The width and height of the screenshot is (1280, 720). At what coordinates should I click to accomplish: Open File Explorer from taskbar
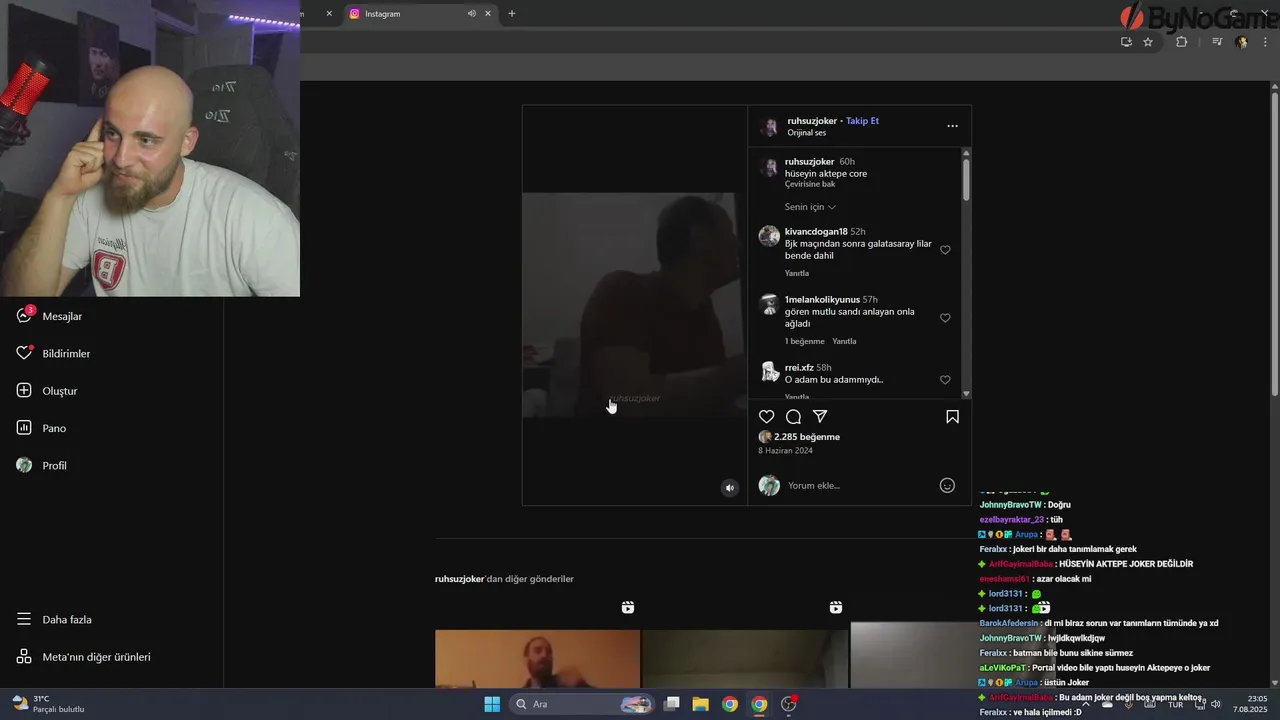[701, 704]
